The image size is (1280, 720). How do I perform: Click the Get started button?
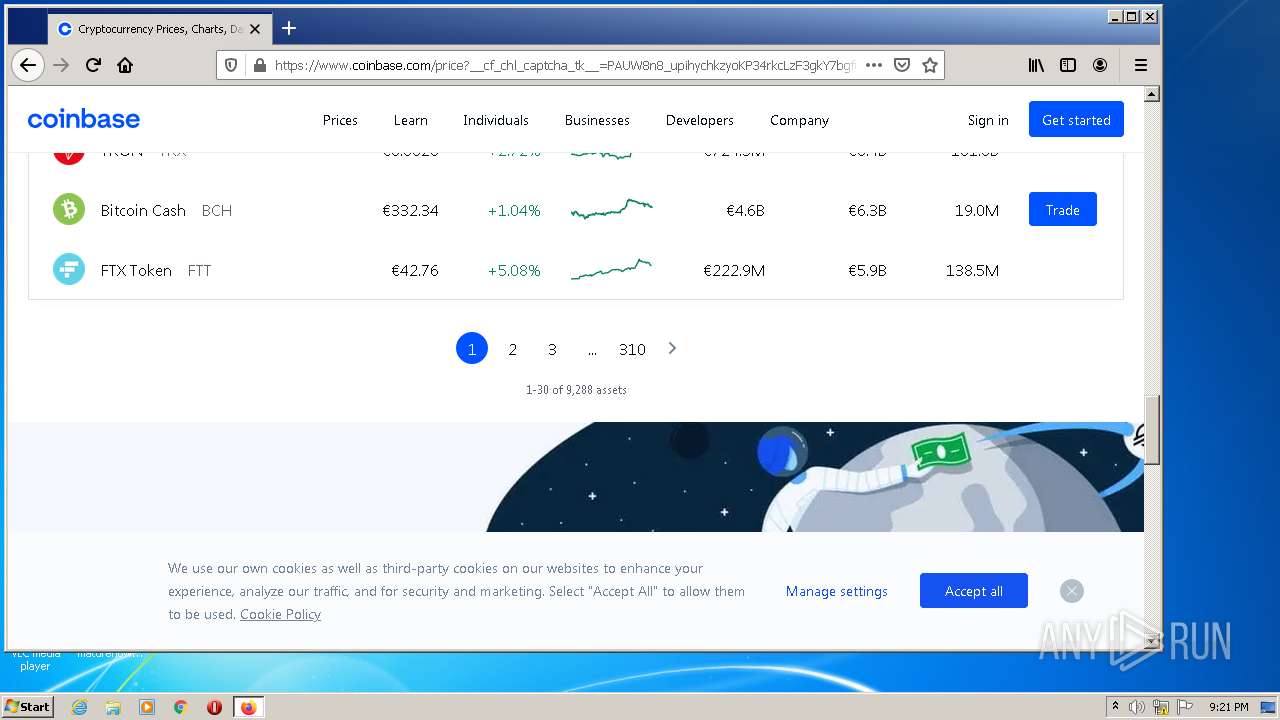click(1076, 119)
